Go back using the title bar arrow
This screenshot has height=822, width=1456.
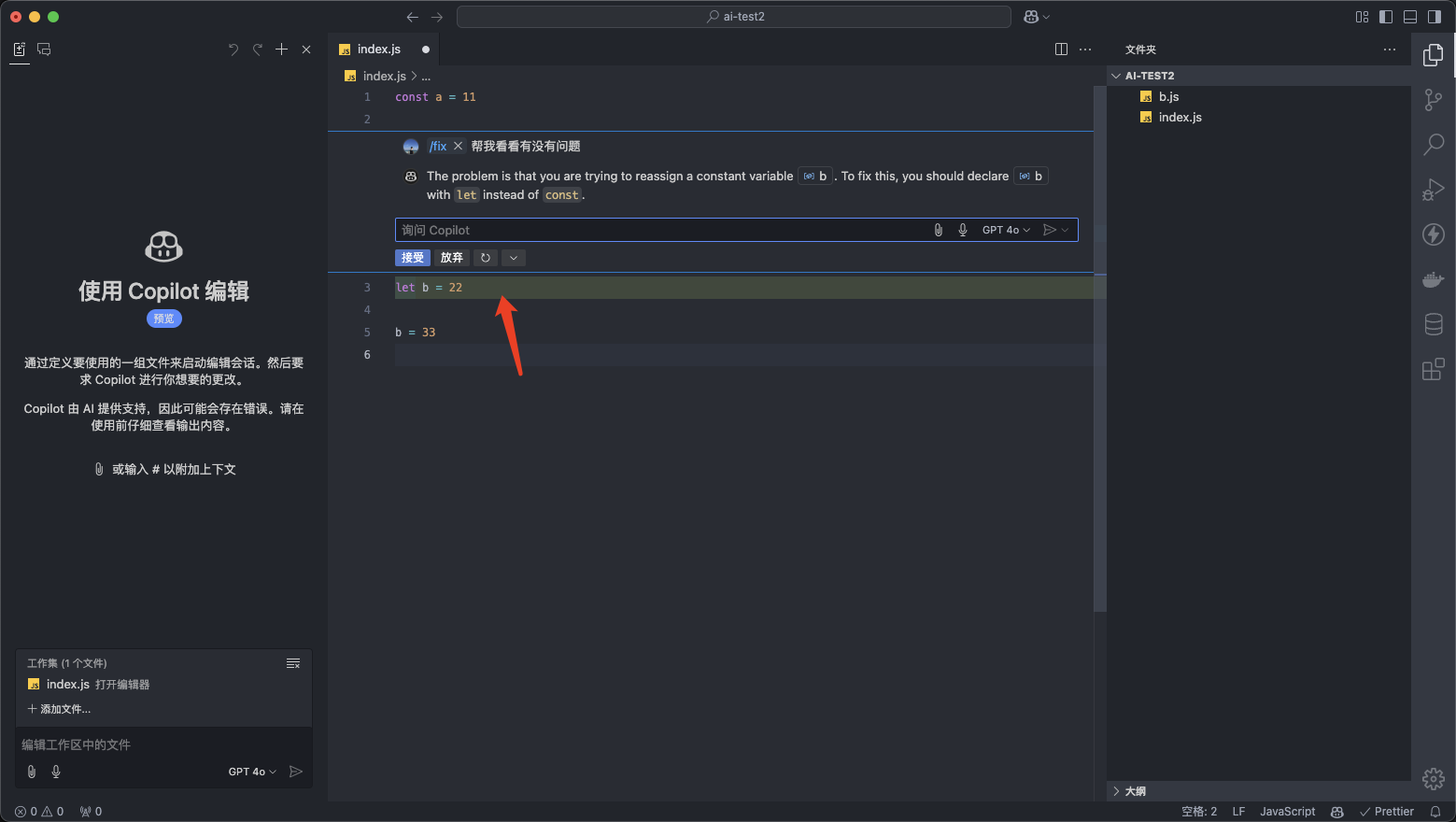(x=413, y=17)
